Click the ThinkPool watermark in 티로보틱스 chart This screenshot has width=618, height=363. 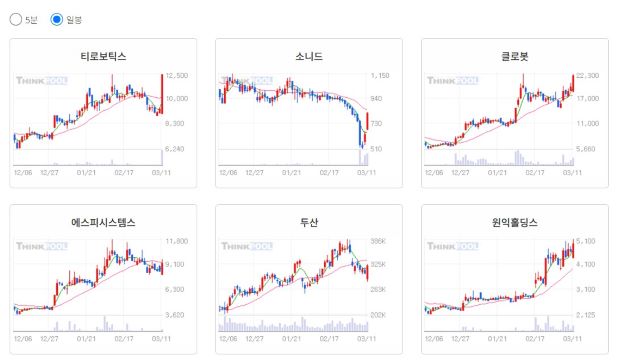click(x=42, y=81)
